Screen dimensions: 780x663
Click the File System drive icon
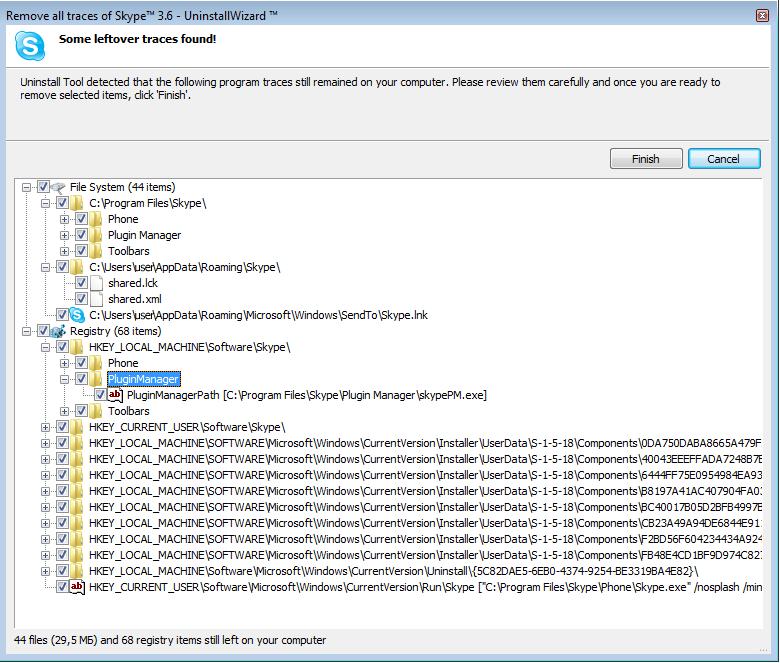tap(59, 188)
